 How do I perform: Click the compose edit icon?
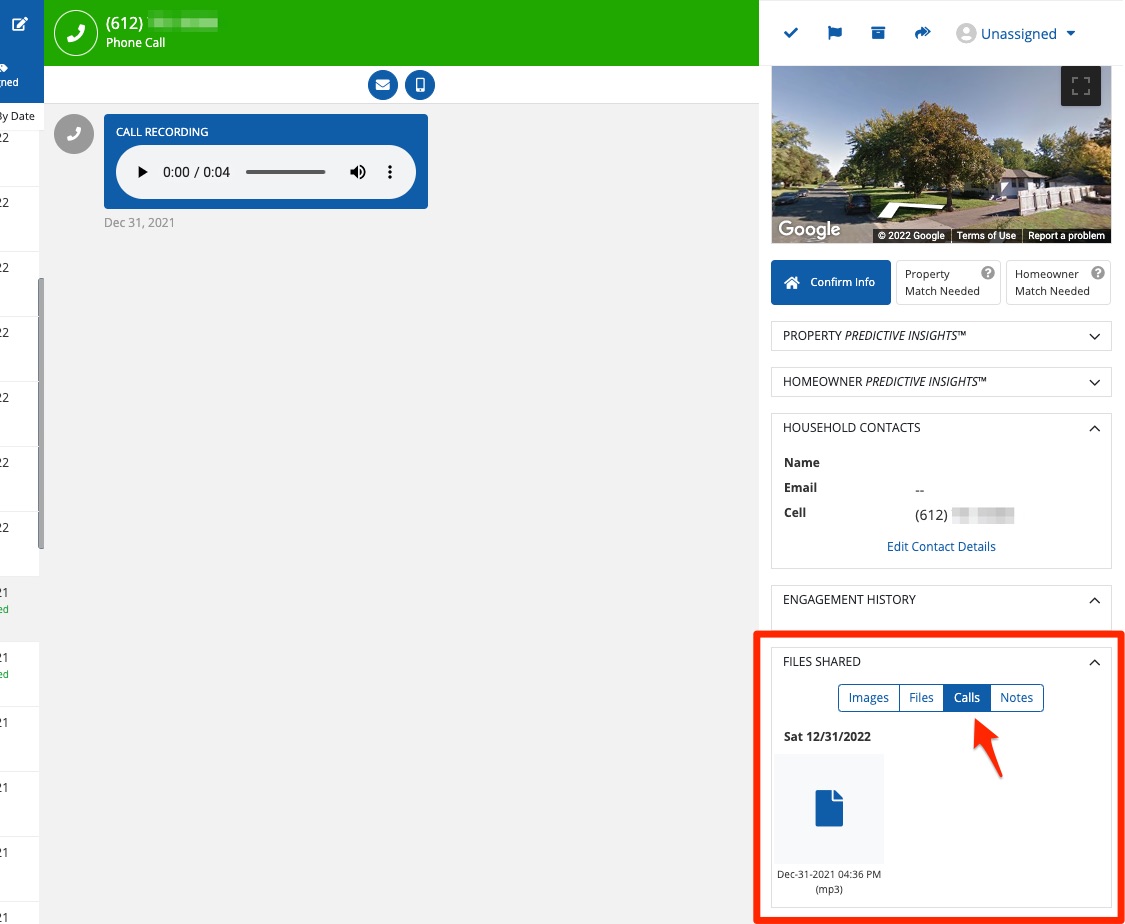coord(20,24)
